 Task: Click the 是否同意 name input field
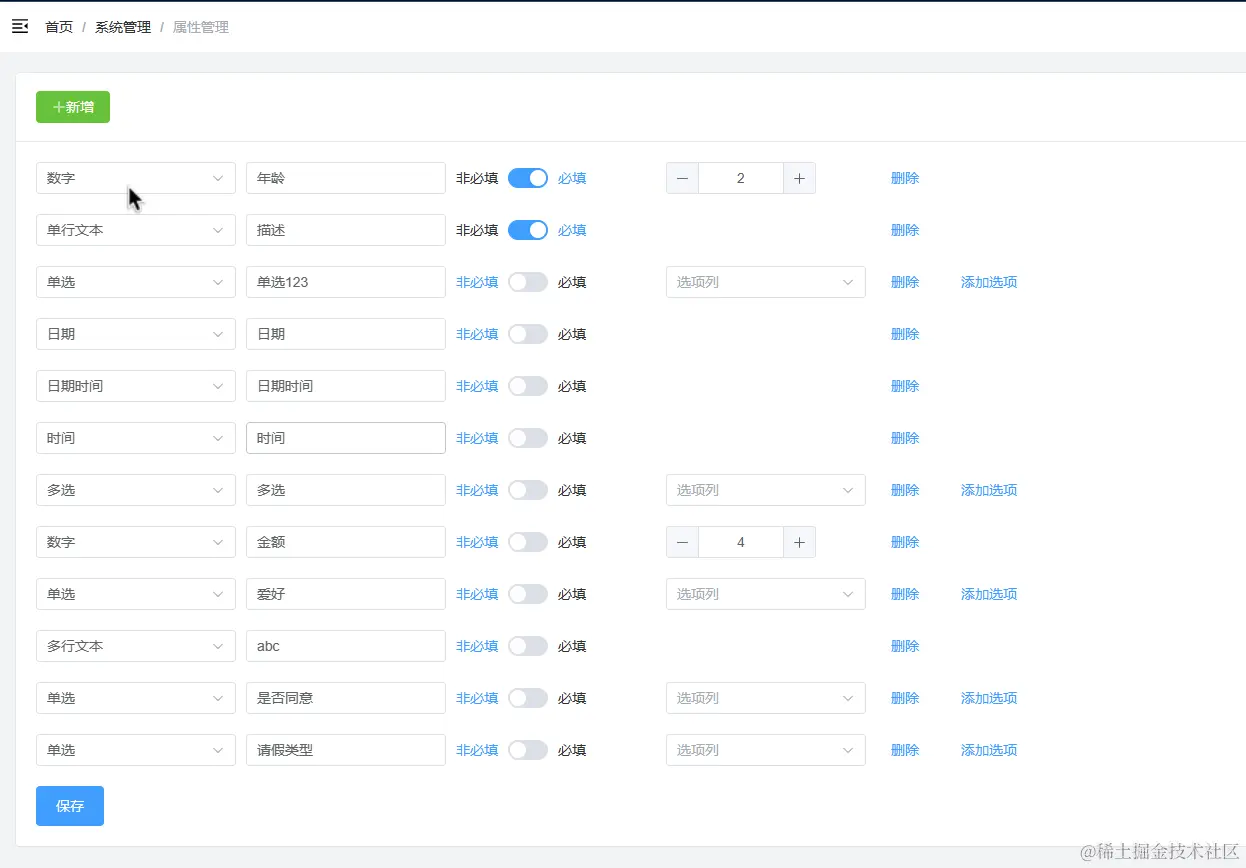346,698
